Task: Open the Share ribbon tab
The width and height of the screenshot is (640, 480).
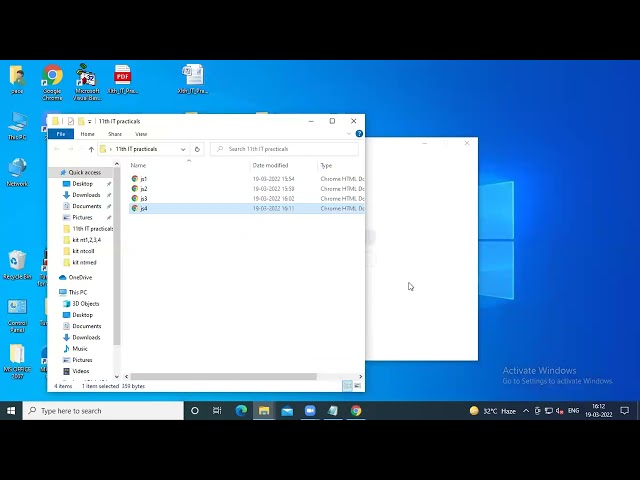Action: (x=115, y=133)
